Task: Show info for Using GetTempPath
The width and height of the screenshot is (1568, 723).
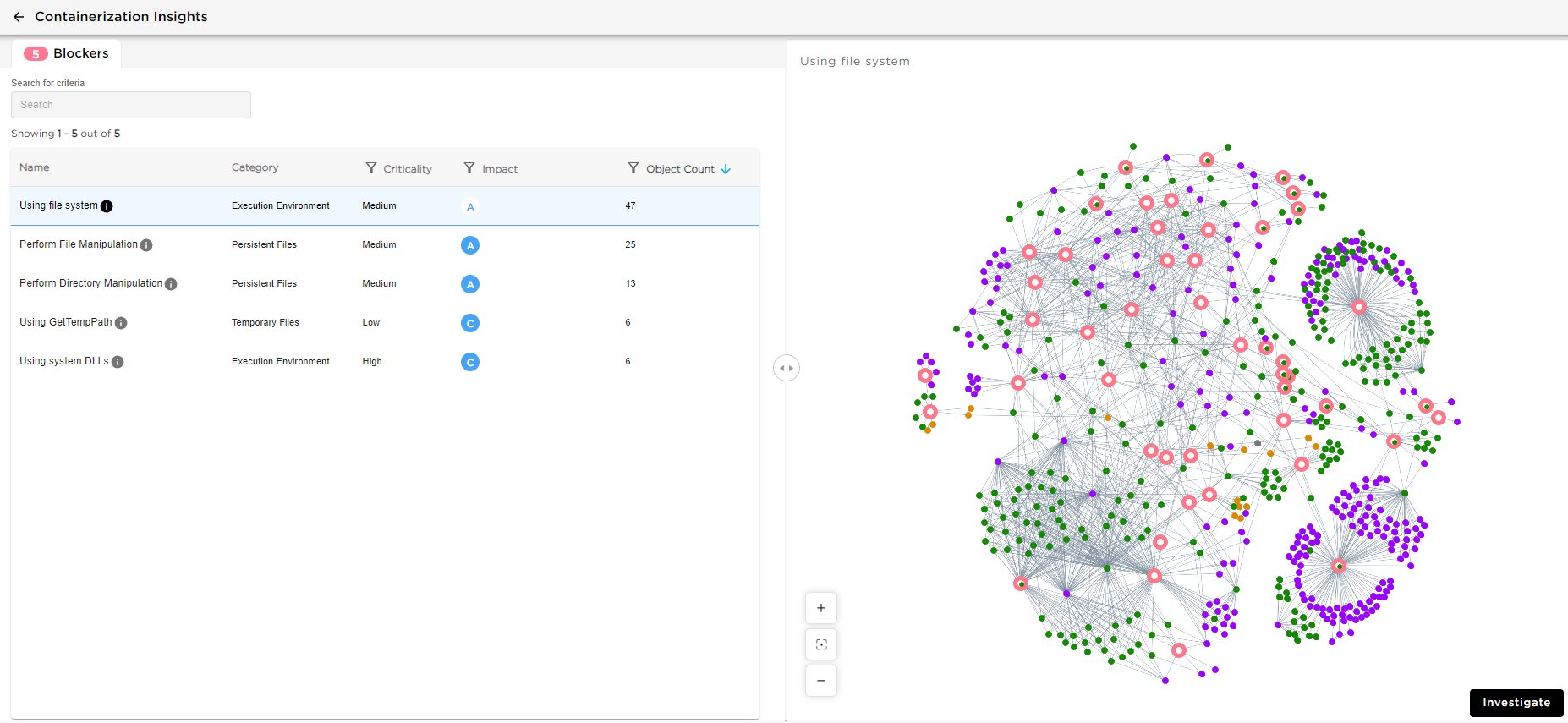Action: pos(121,323)
